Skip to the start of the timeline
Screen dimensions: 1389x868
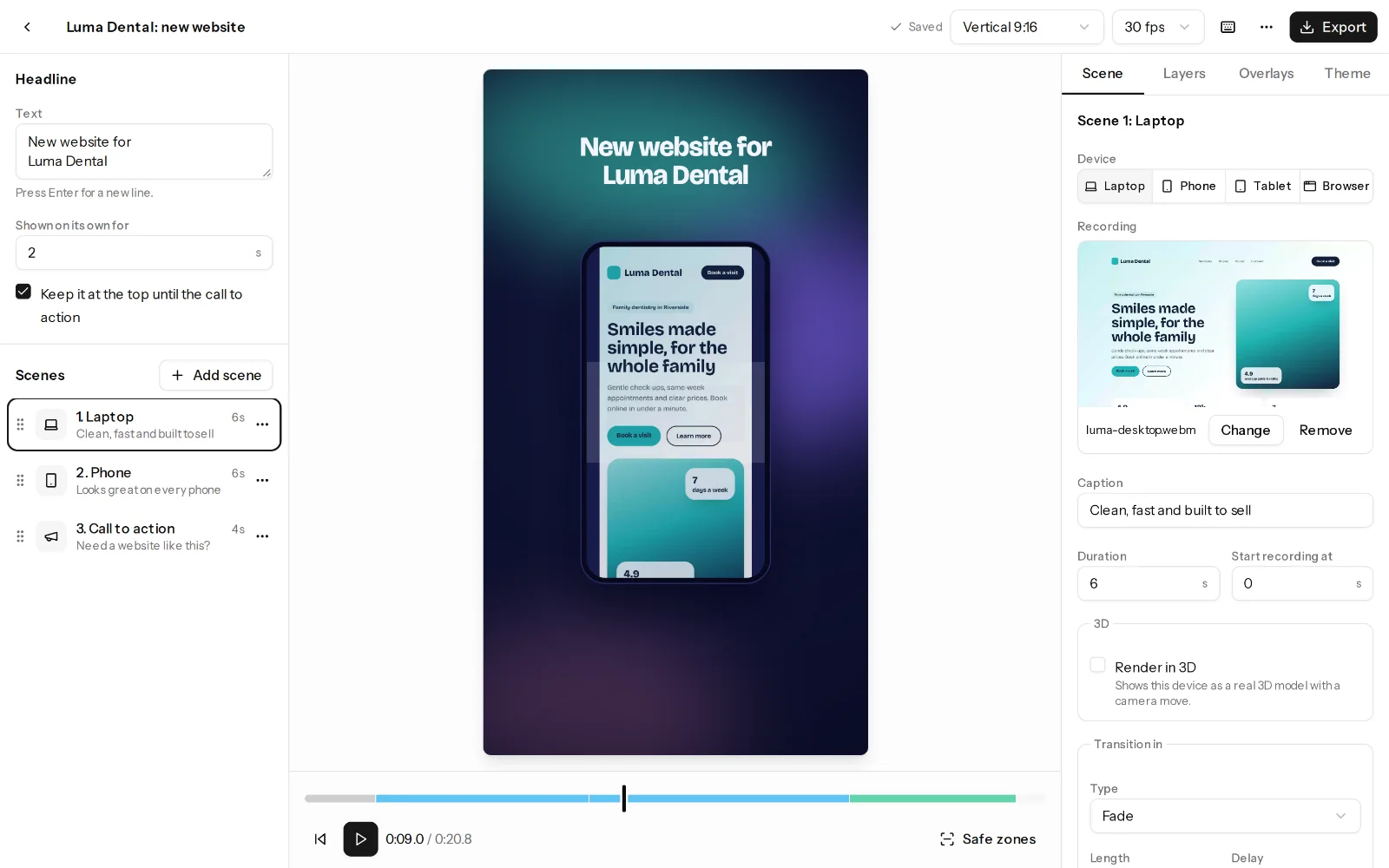click(320, 839)
